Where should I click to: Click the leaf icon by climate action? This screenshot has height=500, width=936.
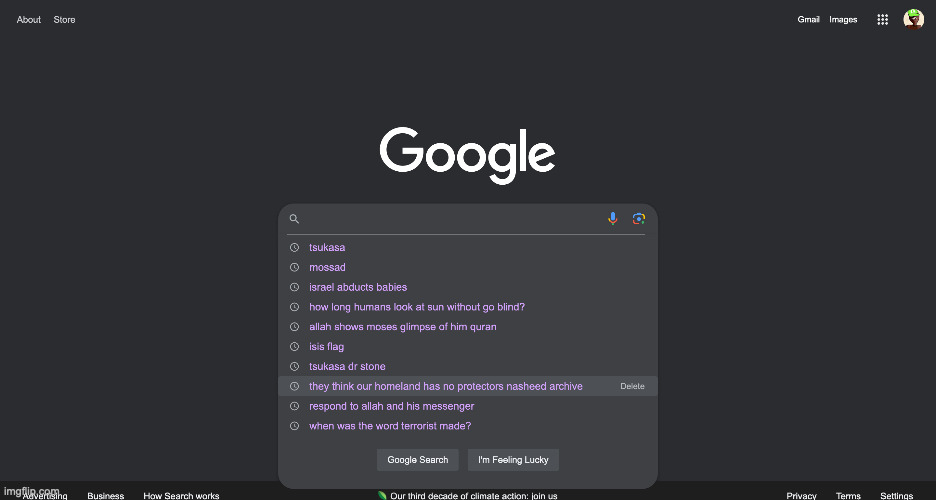coord(382,495)
